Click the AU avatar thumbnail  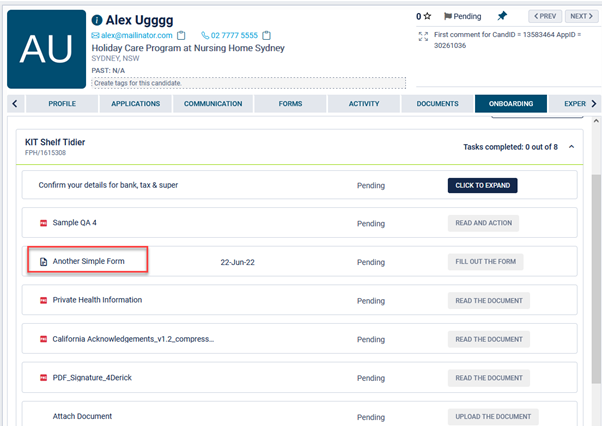tap(46, 49)
